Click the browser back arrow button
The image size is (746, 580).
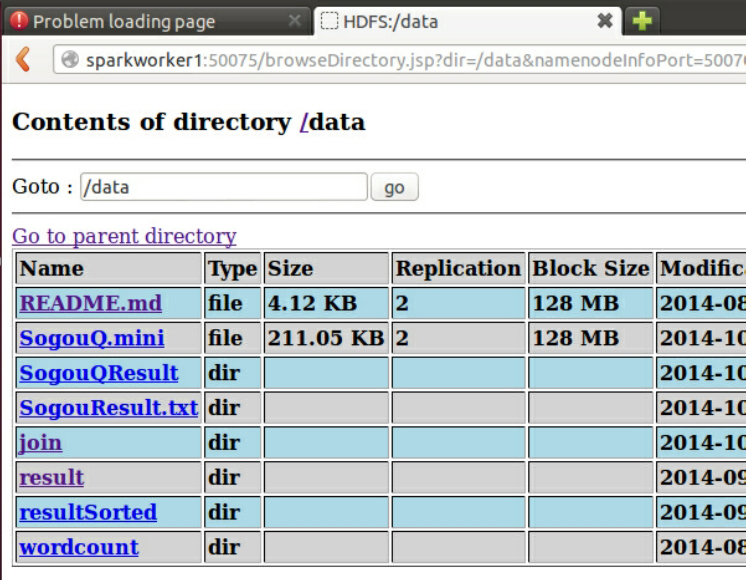pos(22,60)
